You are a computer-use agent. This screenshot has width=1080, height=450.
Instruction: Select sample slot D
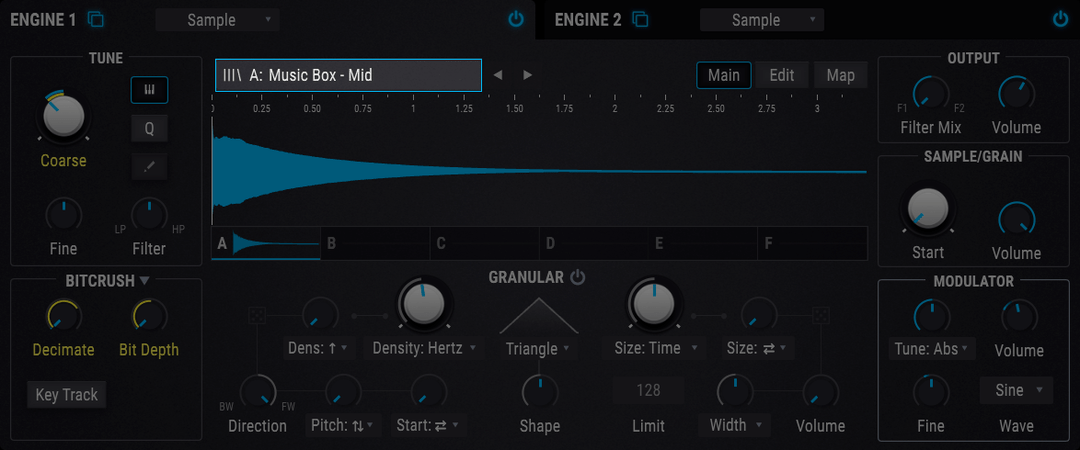[x=594, y=243]
